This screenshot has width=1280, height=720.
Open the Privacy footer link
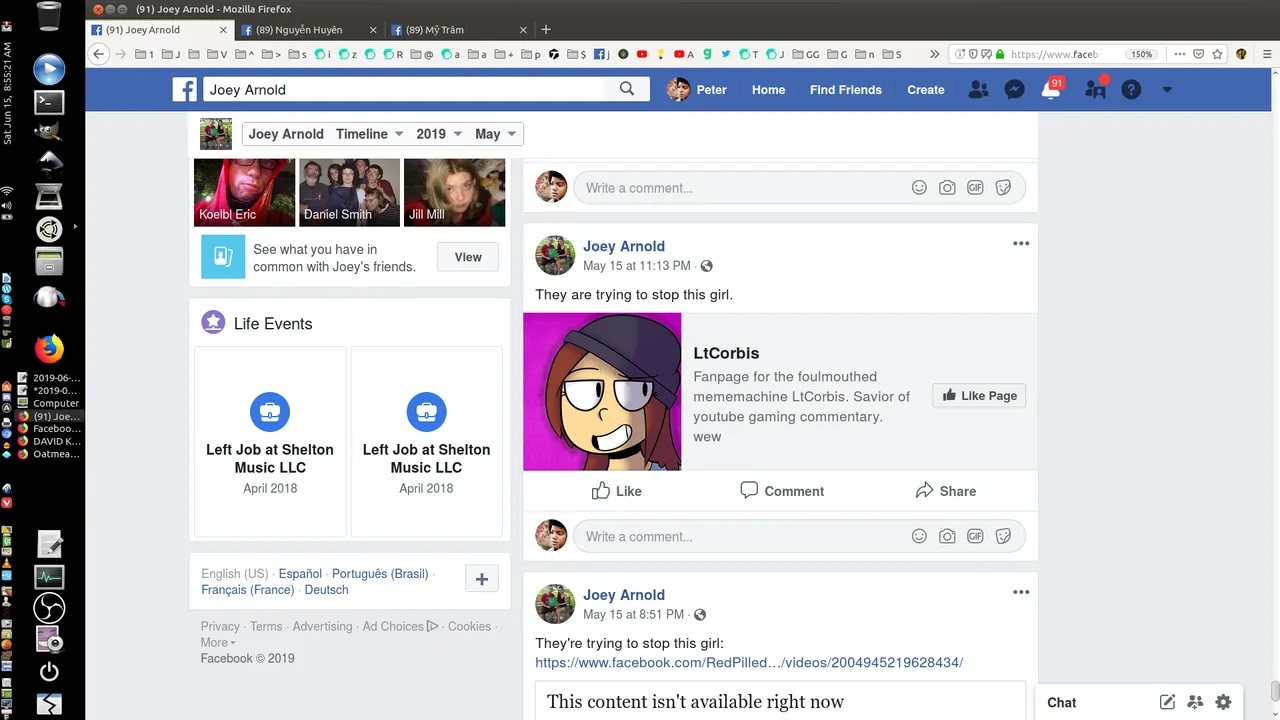pyautogui.click(x=220, y=627)
